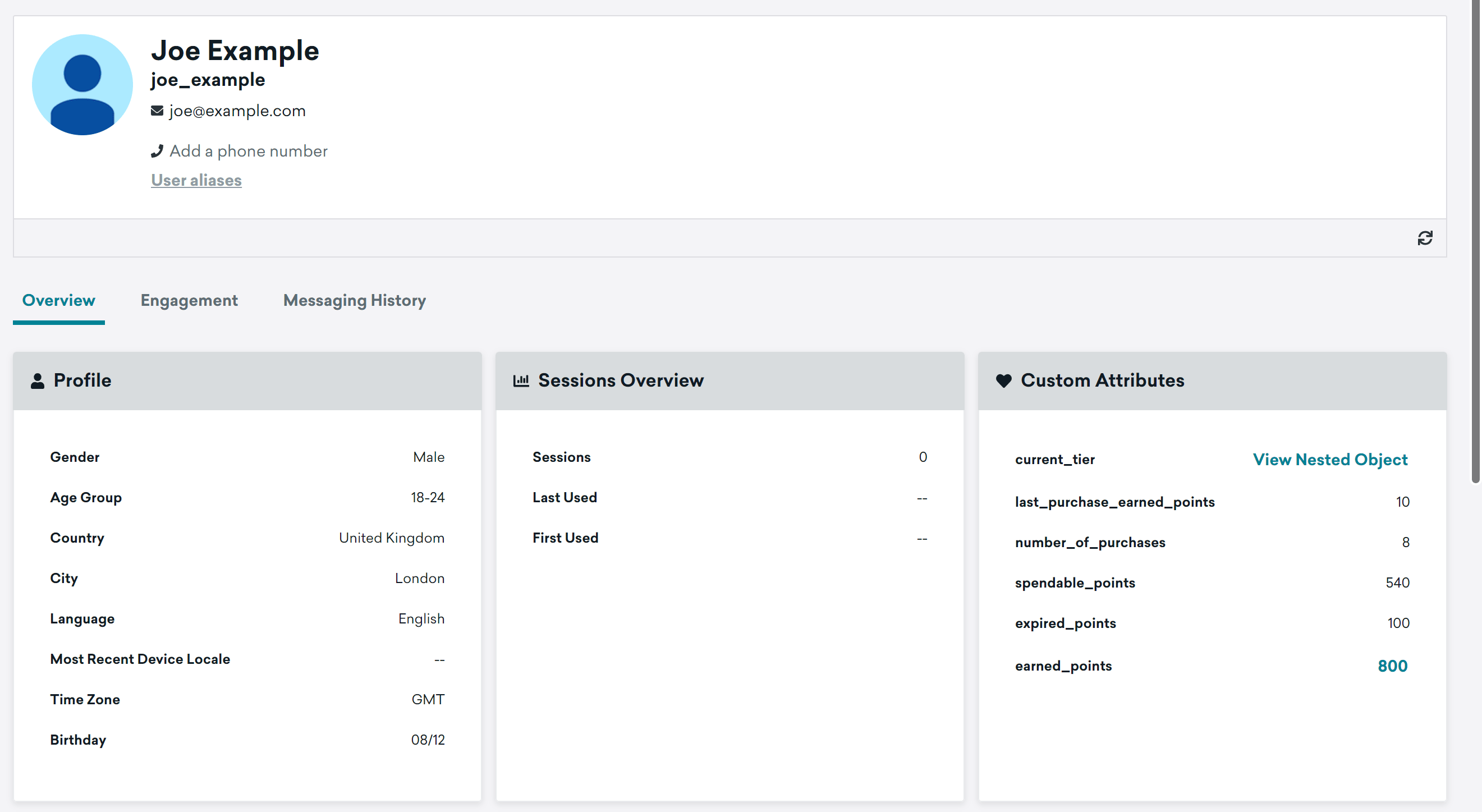Switch to the Engagement tab
The height and width of the screenshot is (812, 1482).
point(189,300)
